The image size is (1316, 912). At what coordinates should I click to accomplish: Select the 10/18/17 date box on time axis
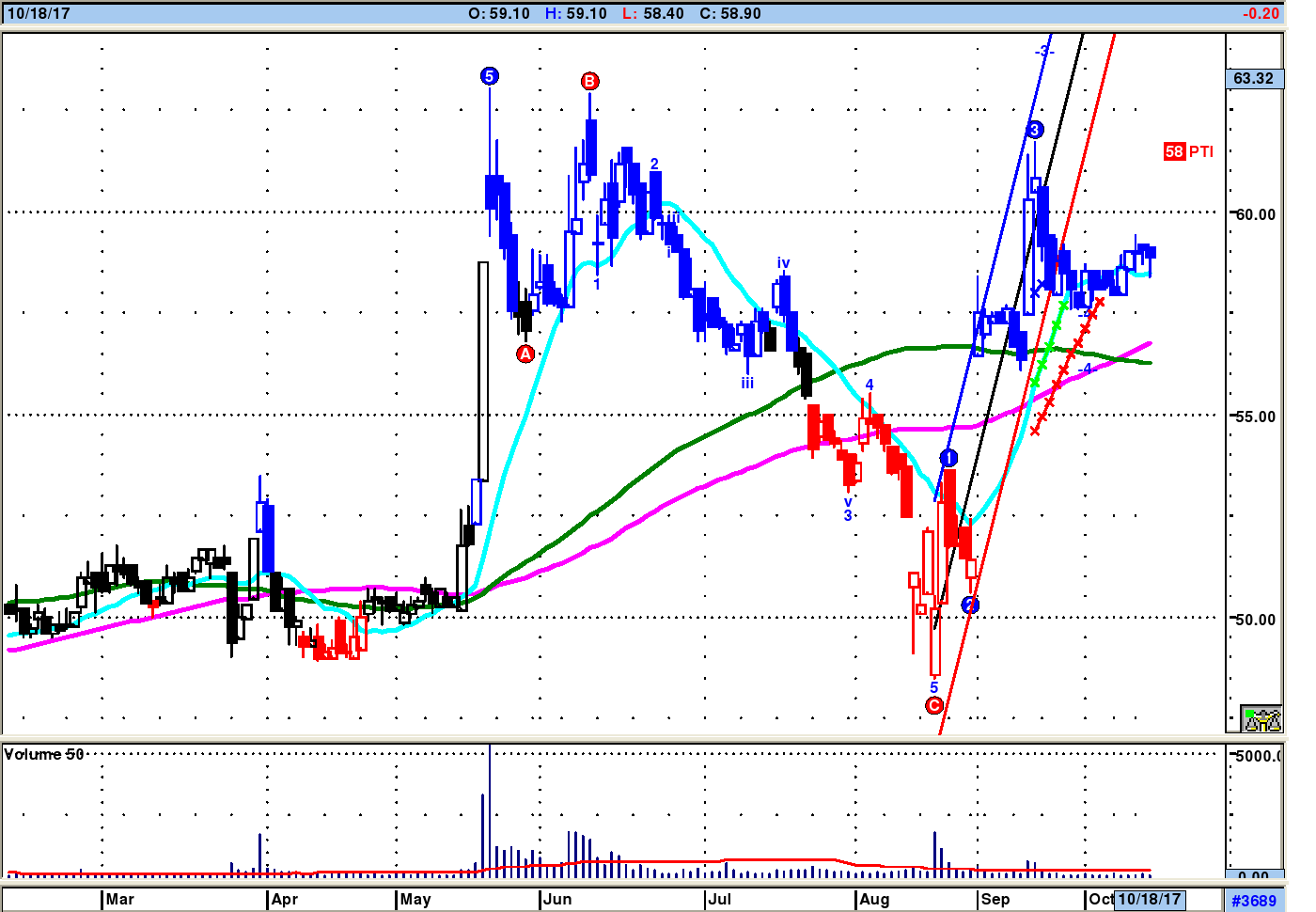1149,899
